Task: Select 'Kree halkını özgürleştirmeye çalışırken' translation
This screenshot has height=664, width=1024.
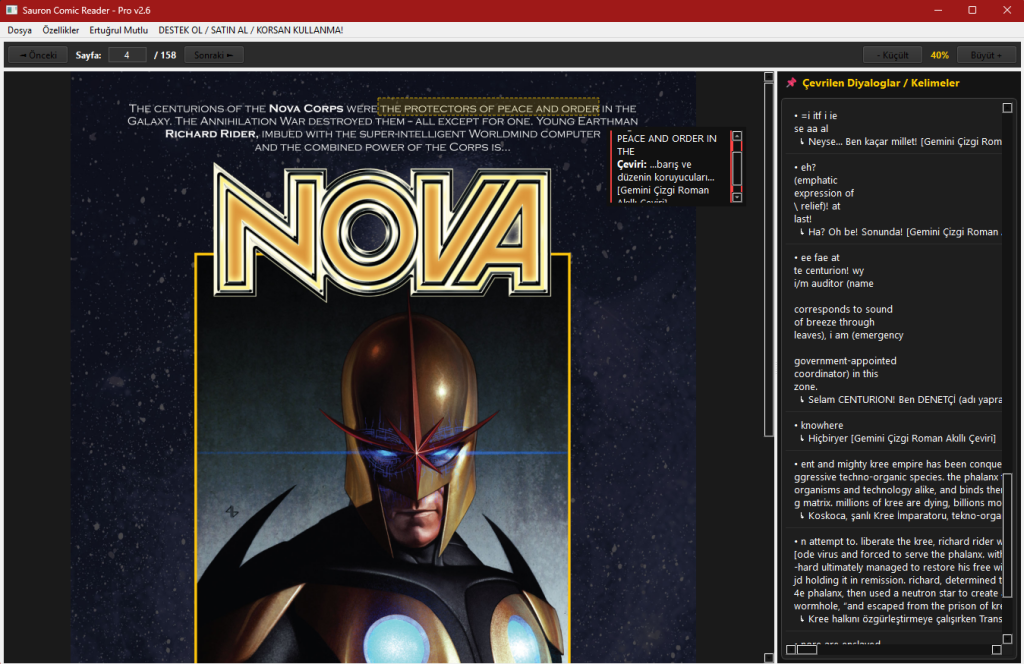Action: tap(901, 619)
